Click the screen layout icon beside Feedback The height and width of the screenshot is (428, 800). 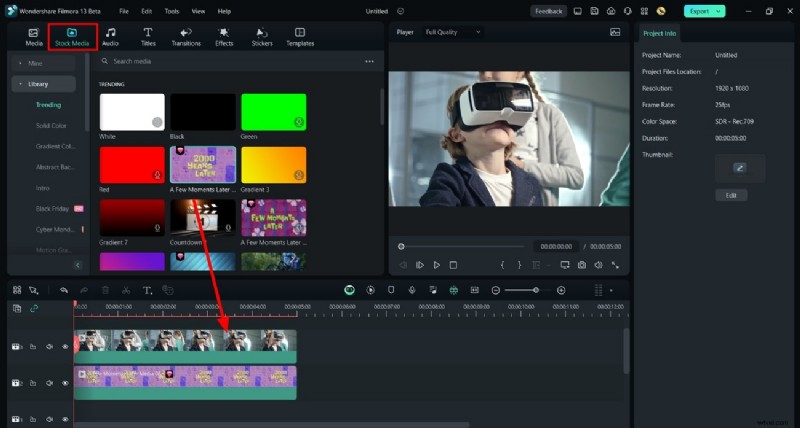tap(578, 11)
